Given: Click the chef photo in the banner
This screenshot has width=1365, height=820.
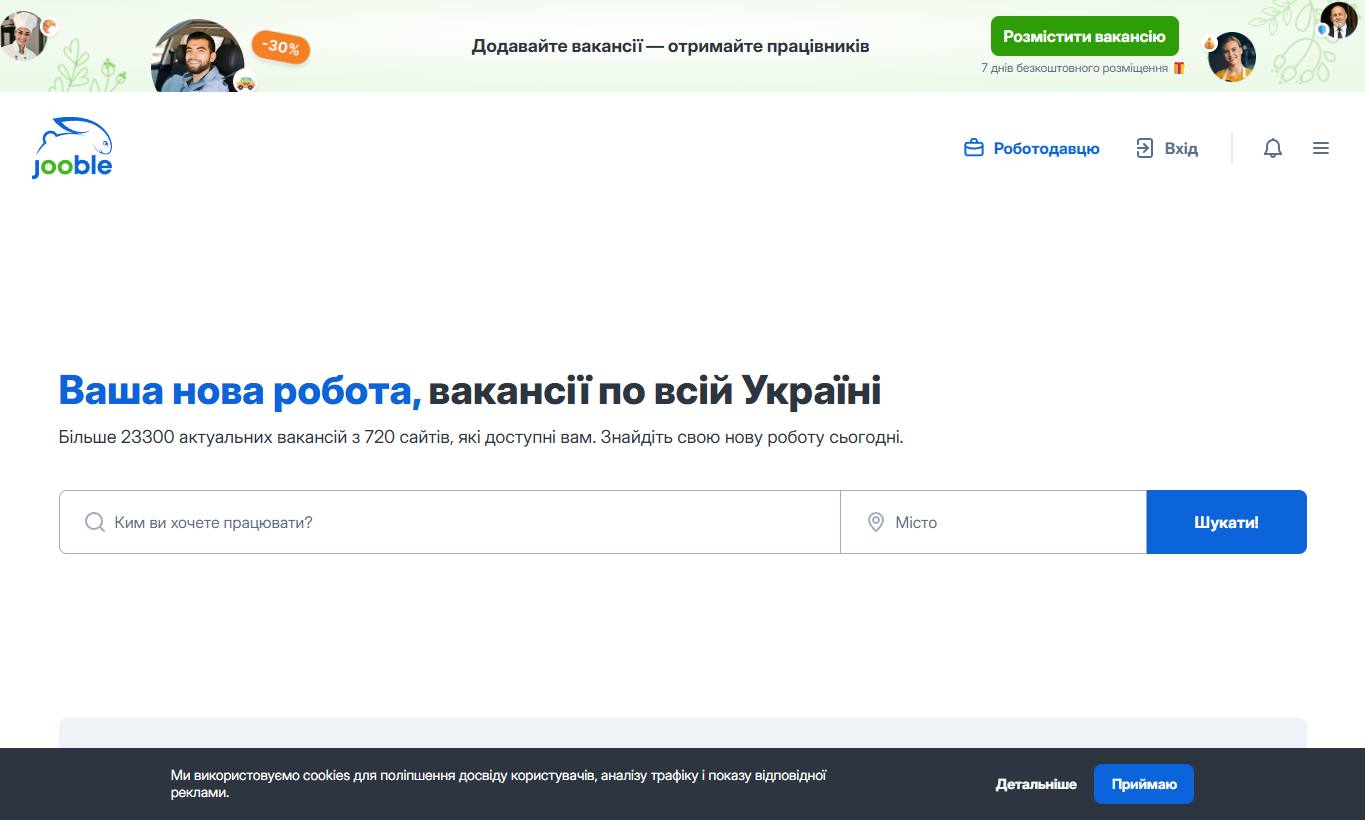Looking at the screenshot, I should pyautogui.click(x=22, y=35).
